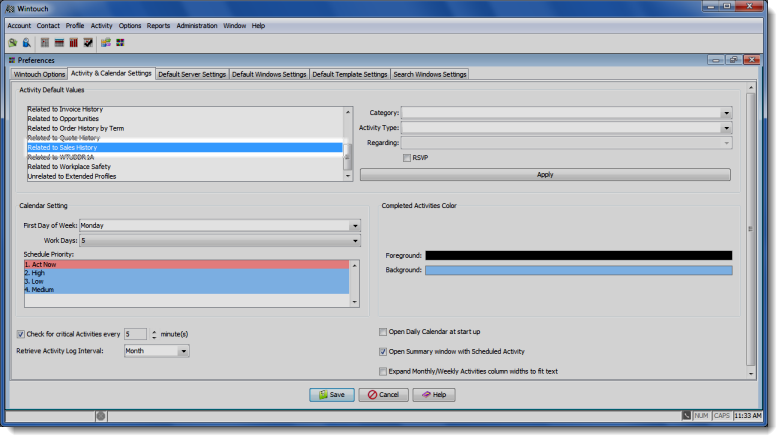Click the Apply button
The width and height of the screenshot is (783, 442).
(x=545, y=175)
